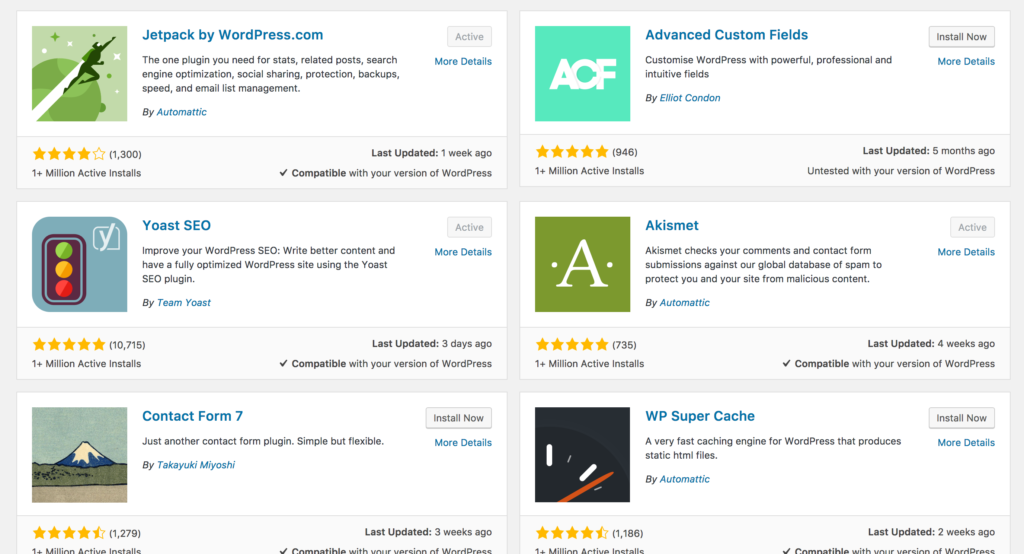This screenshot has height=554, width=1024.
Task: Open the Yoast SEO plugin title
Action: pos(176,225)
